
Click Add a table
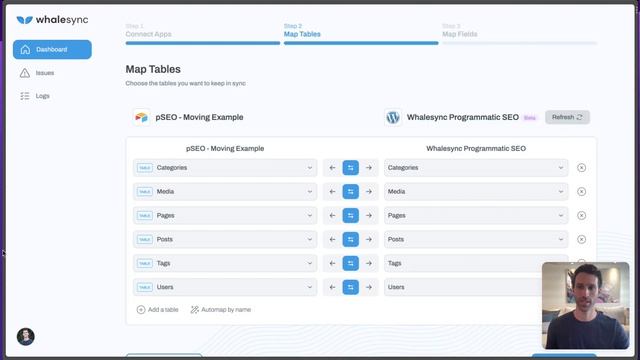click(x=158, y=310)
